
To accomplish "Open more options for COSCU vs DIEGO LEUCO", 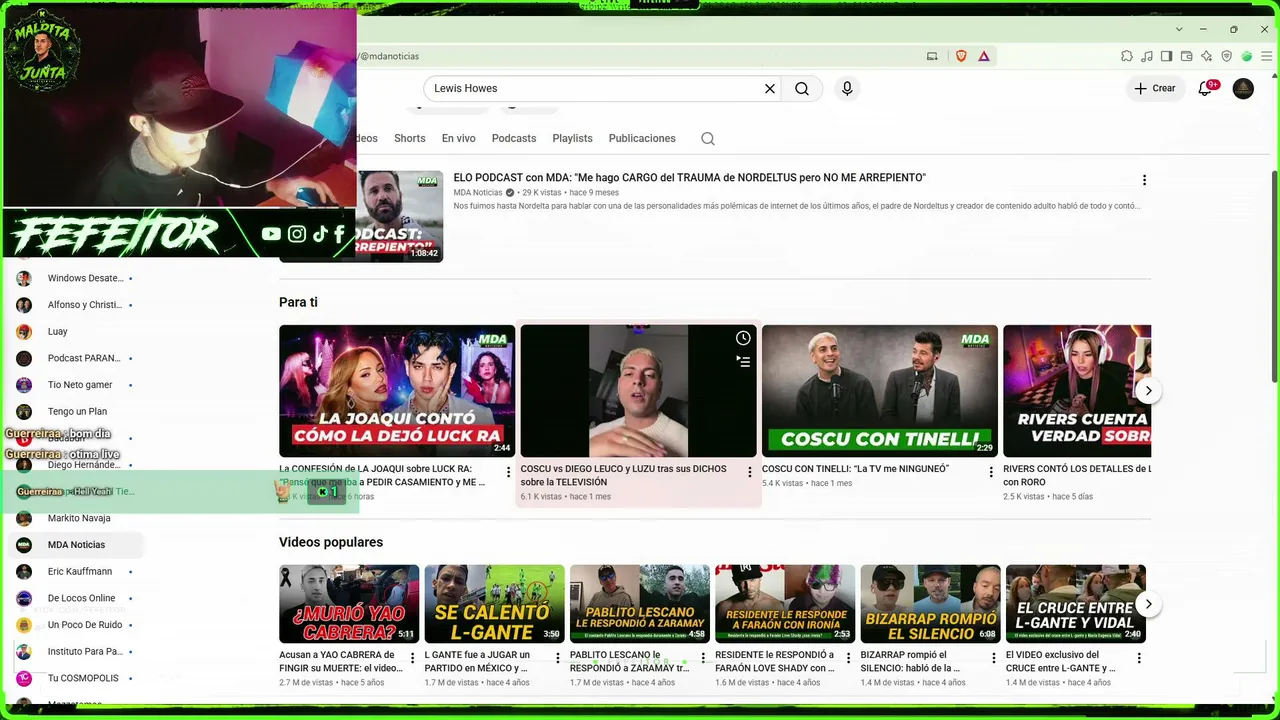I will coord(750,472).
